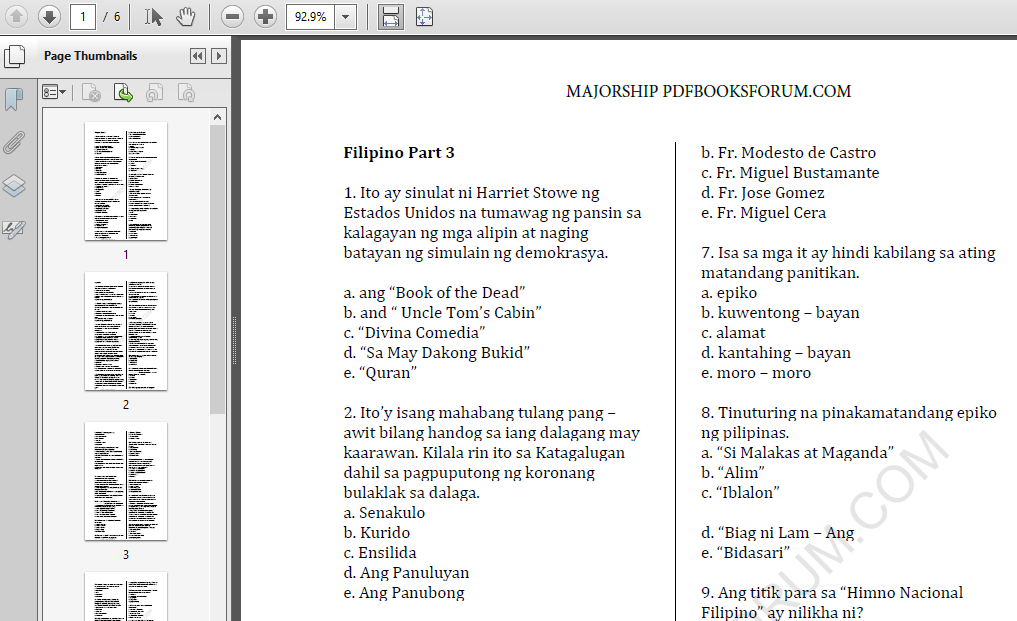This screenshot has height=621, width=1017.
Task: Go to next page with down arrow button
Action: pyautogui.click(x=49, y=16)
